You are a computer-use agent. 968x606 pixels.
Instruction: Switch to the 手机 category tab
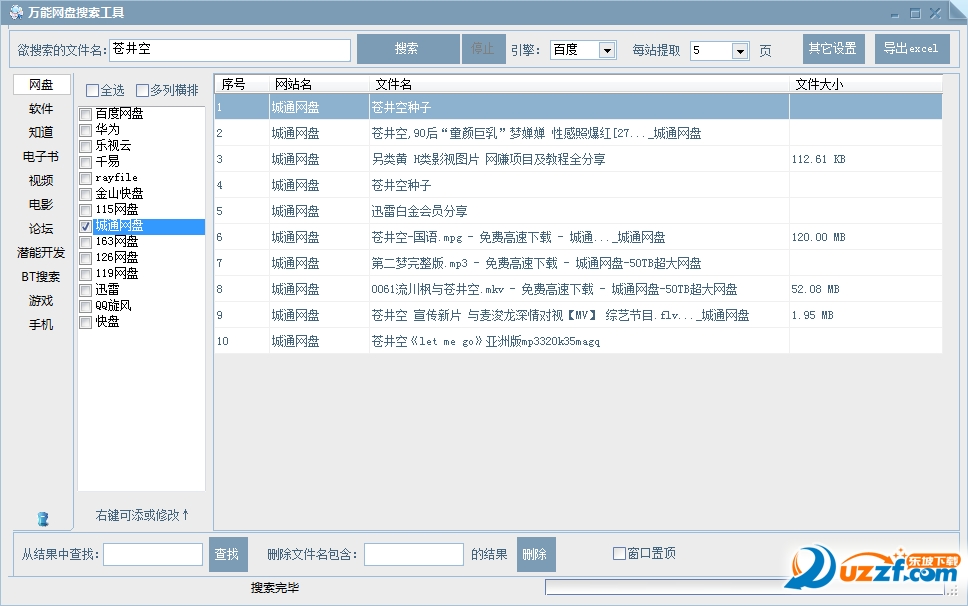[x=41, y=325]
